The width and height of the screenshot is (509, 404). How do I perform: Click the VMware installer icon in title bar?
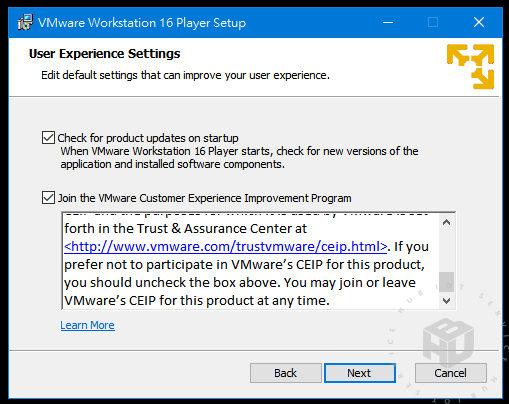coord(25,22)
